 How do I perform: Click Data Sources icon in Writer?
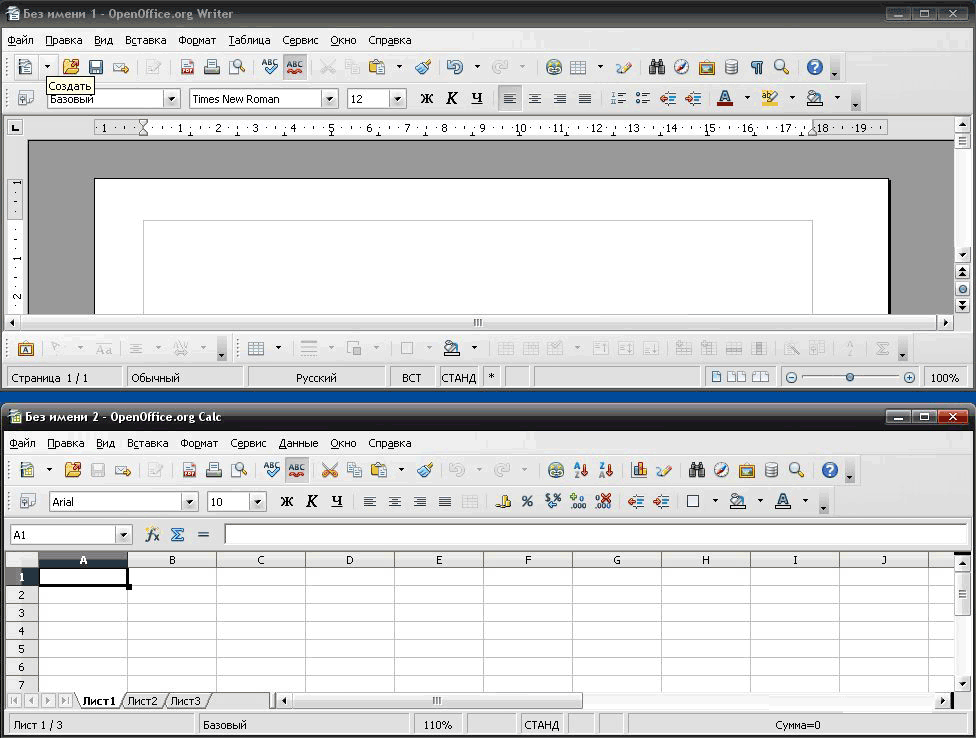click(x=731, y=67)
